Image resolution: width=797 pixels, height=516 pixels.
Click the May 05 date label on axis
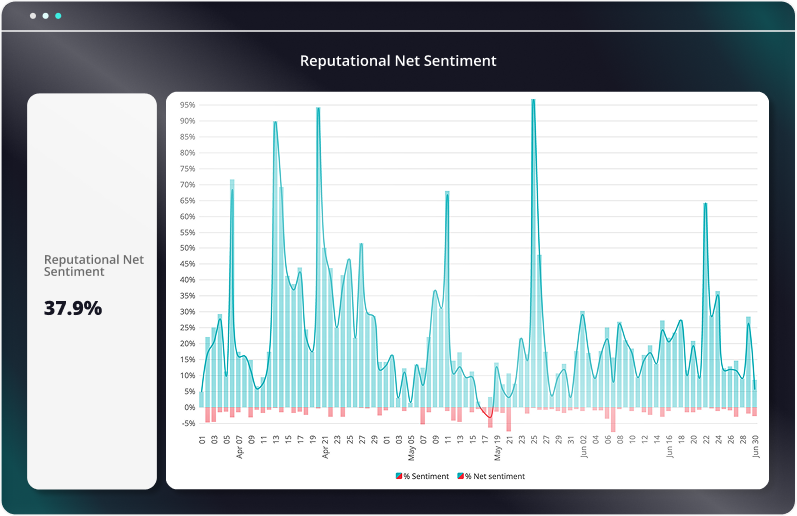[x=411, y=445]
